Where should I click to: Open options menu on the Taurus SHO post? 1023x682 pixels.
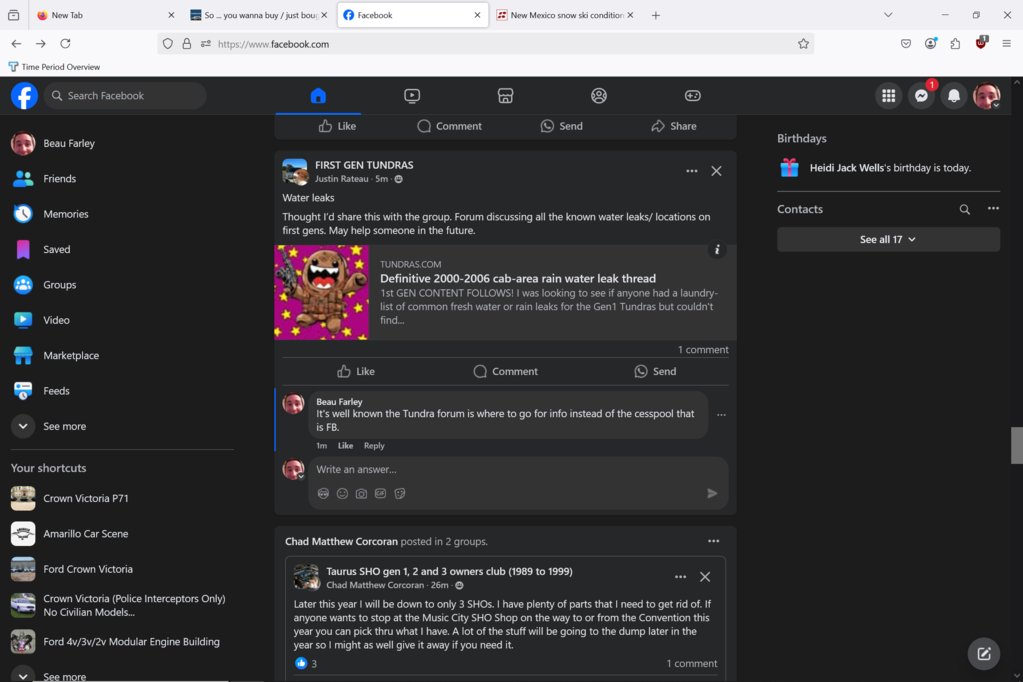coord(680,577)
